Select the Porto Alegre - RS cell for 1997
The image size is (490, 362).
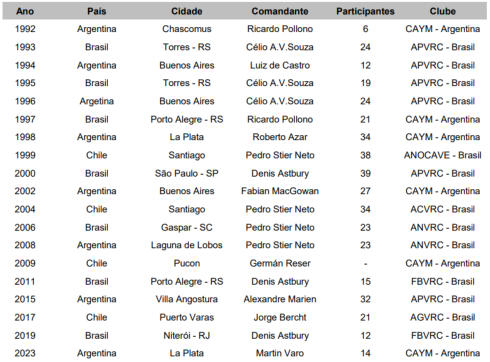pyautogui.click(x=187, y=119)
